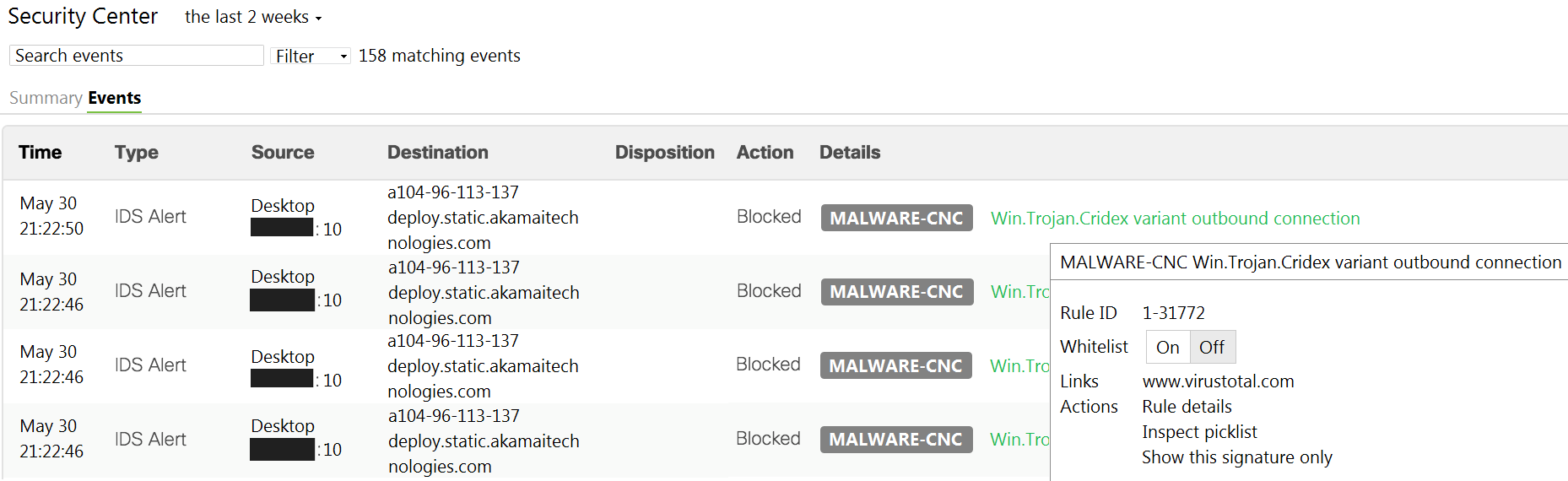Open the time range dropdown 'the last 2 weeks'
Screen dimensions: 1568x481
point(253,17)
